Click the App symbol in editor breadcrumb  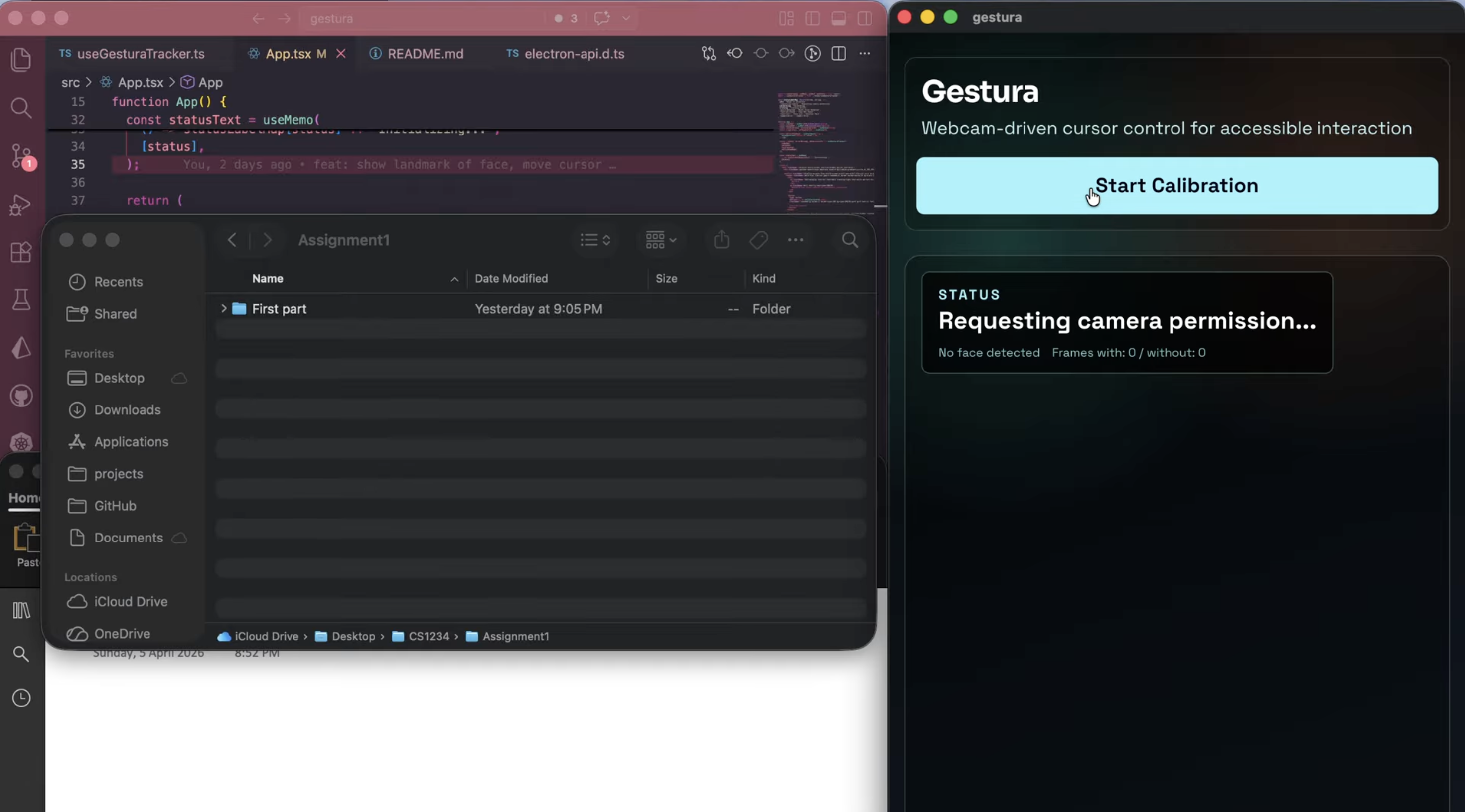click(x=202, y=83)
